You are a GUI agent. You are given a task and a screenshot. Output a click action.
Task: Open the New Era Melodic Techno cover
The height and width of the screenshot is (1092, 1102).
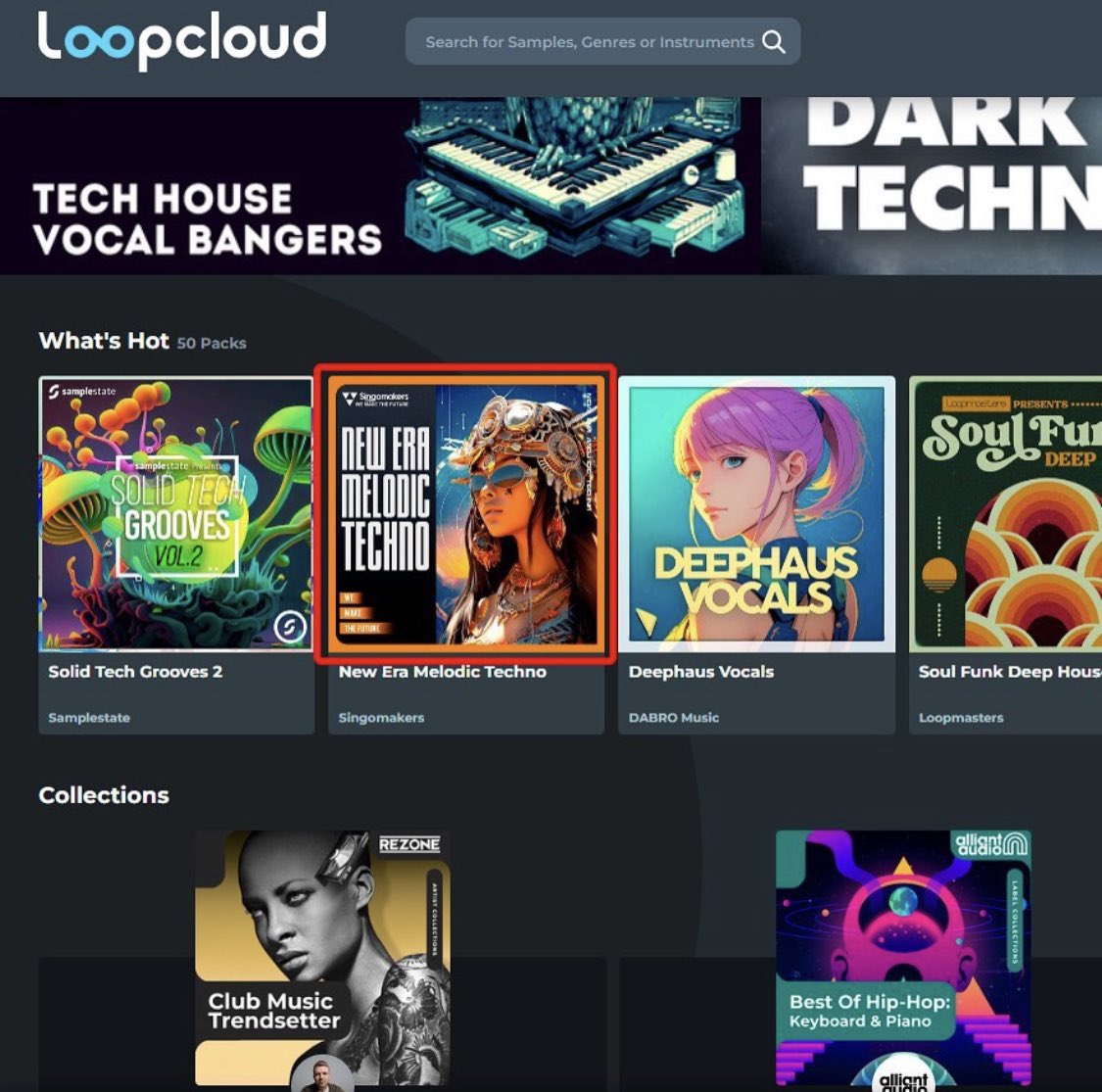(466, 513)
